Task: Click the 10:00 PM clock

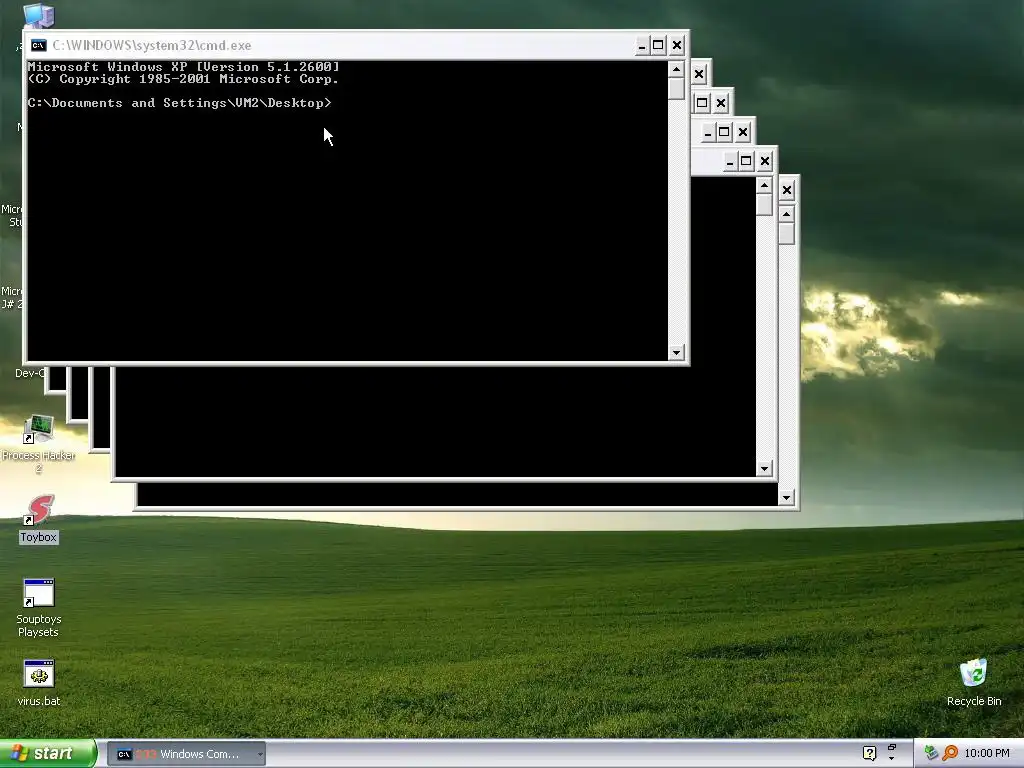Action: point(987,753)
